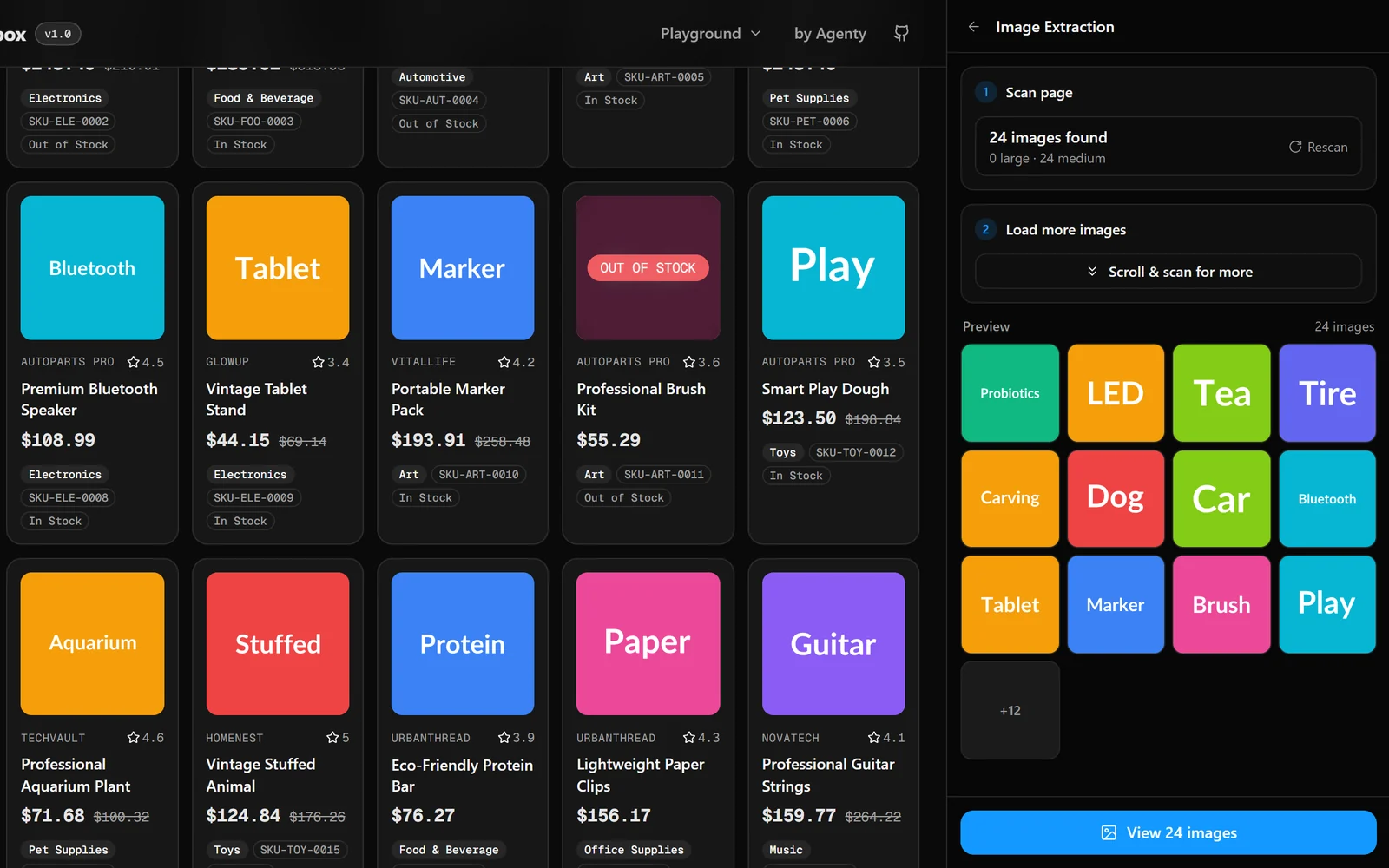Select the Carving preview thumbnail
The image size is (1389, 868).
pos(1010,498)
